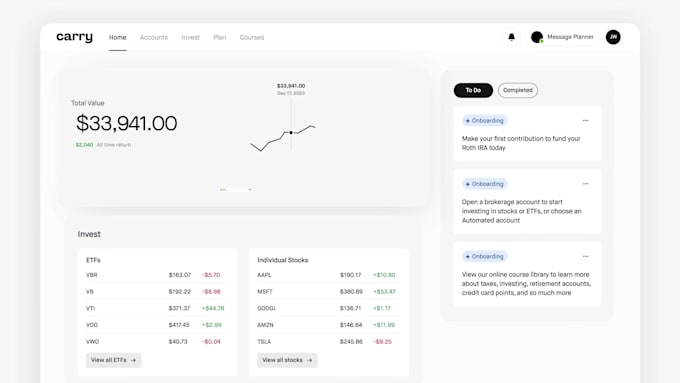Click the chart range control below graph

(236, 190)
